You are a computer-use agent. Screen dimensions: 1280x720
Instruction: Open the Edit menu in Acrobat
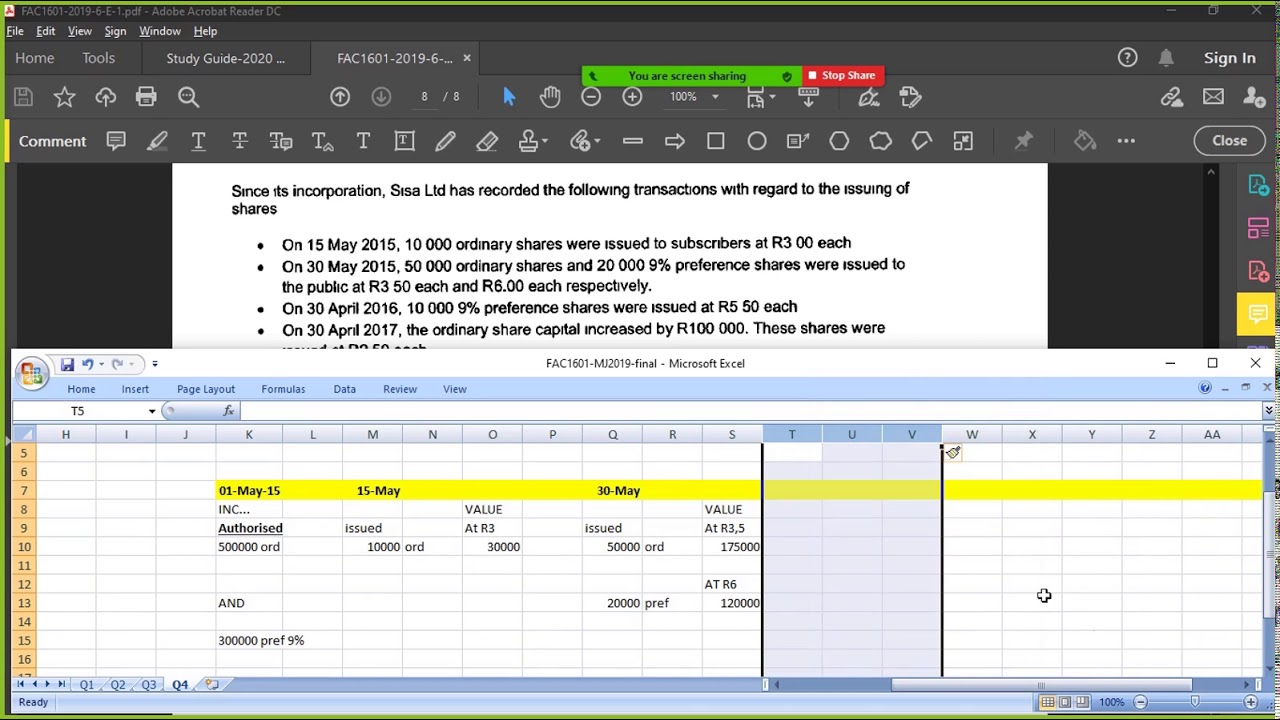(x=45, y=31)
